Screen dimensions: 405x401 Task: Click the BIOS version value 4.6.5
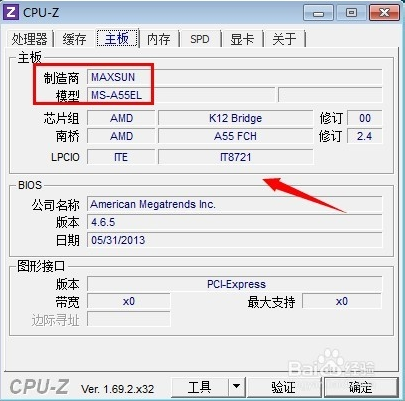tap(235, 222)
